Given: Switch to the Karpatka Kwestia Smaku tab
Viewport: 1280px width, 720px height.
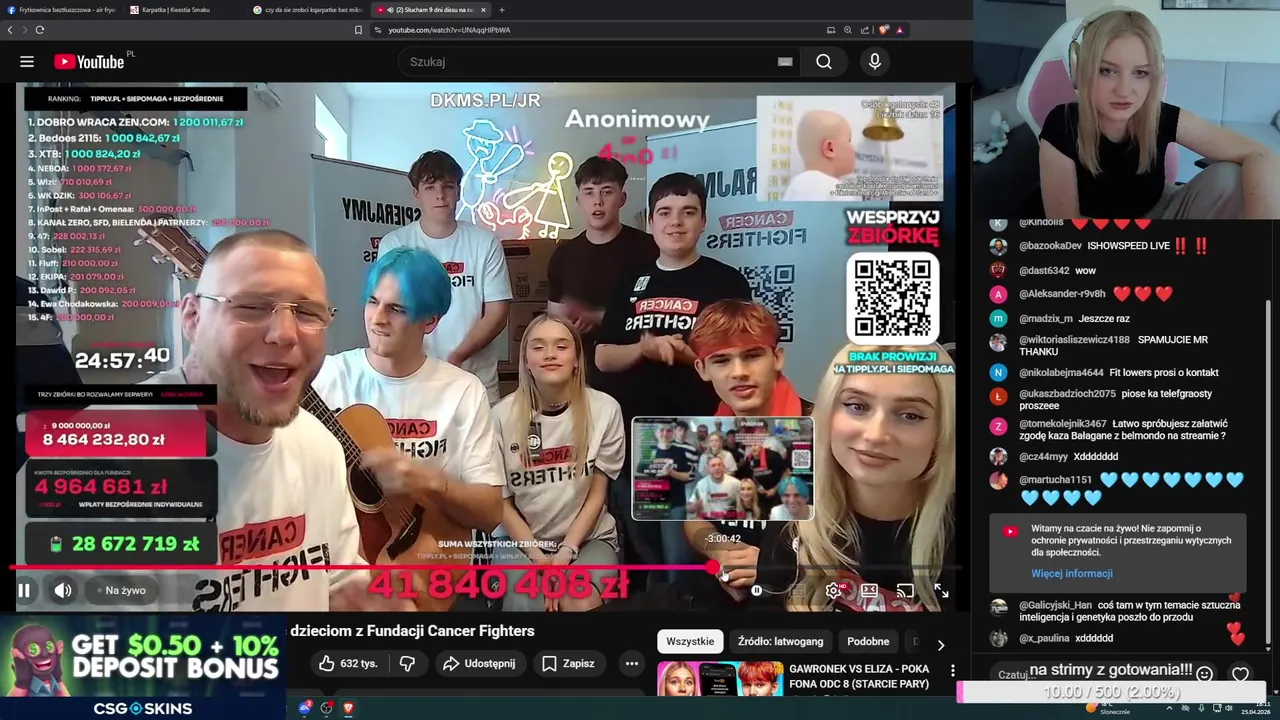Looking at the screenshot, I should 185,10.
